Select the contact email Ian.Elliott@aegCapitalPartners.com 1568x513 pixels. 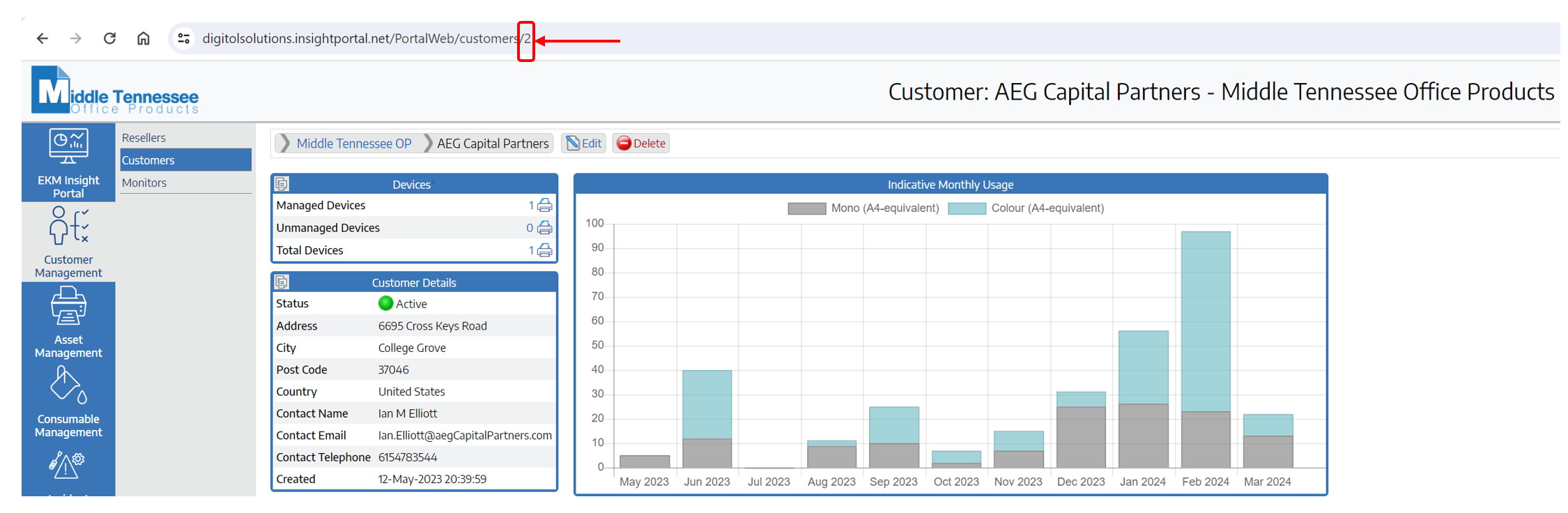coord(465,436)
